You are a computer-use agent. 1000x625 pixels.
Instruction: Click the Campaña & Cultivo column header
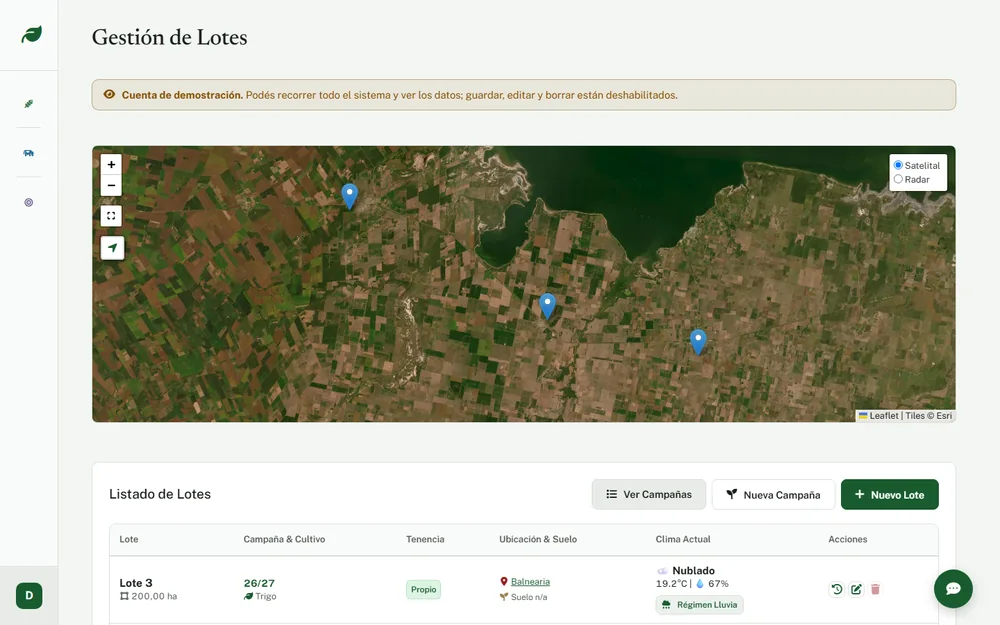tap(284, 539)
